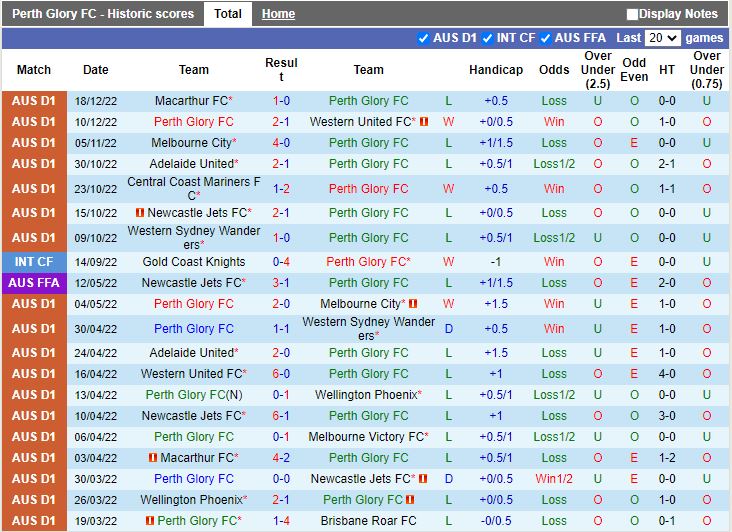Click red card icon beside Perth Glory FC on 26/03/22
This screenshot has width=732, height=532.
click(410, 500)
